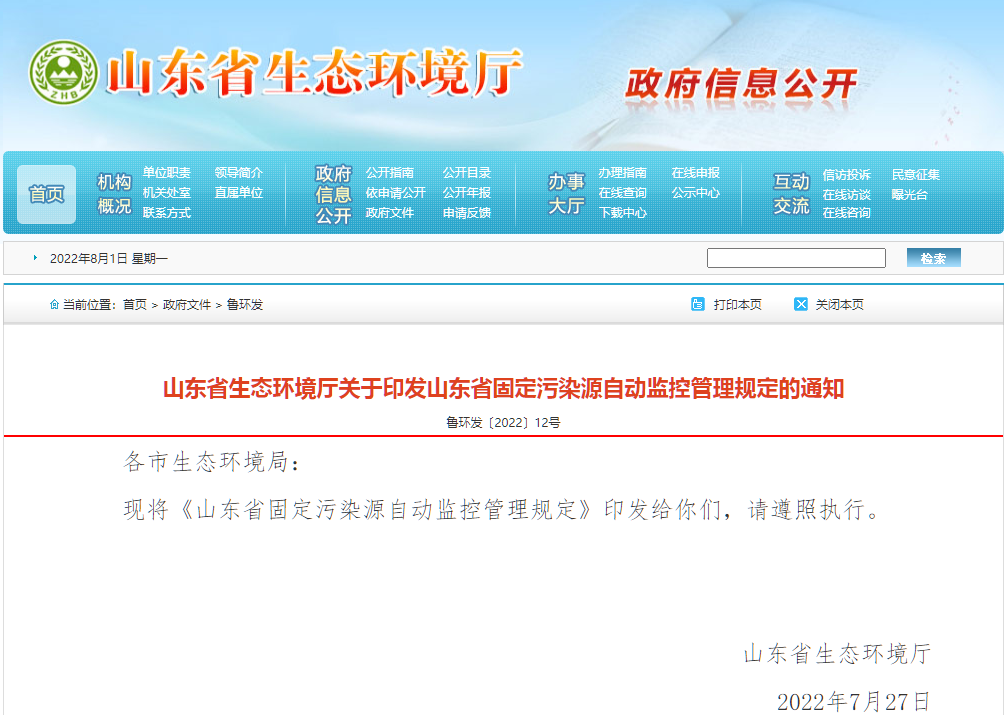Click the house icon before 当前位置

click(x=55, y=304)
